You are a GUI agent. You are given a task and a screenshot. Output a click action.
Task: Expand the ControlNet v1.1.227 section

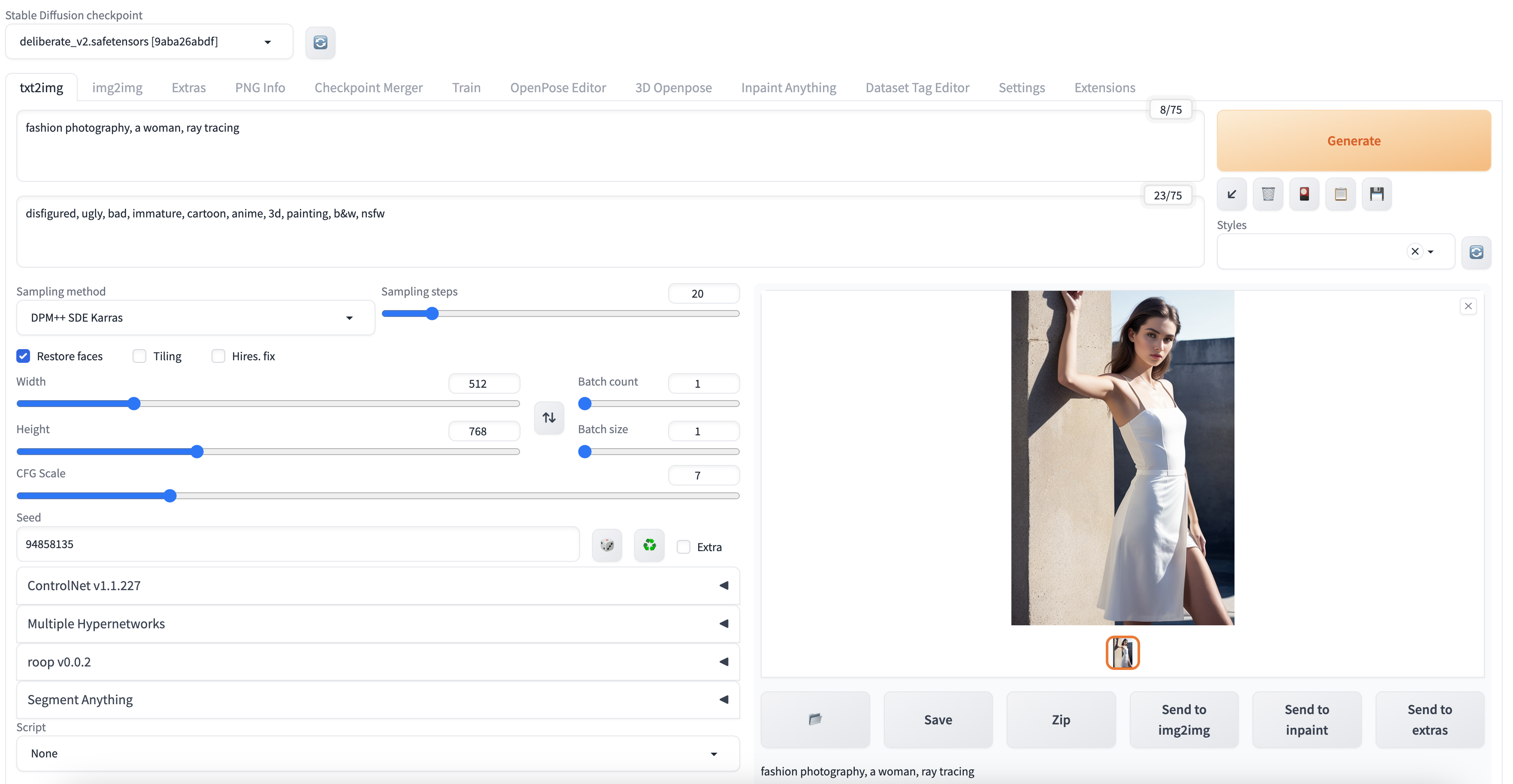coord(377,585)
